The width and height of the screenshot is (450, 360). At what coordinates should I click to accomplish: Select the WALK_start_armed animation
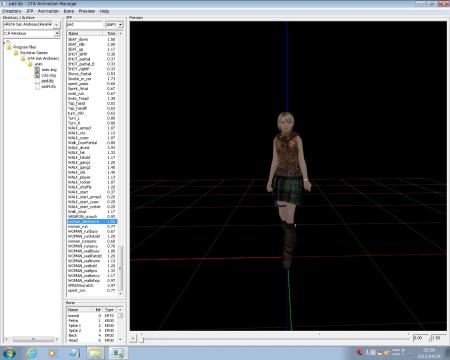tap(92, 197)
